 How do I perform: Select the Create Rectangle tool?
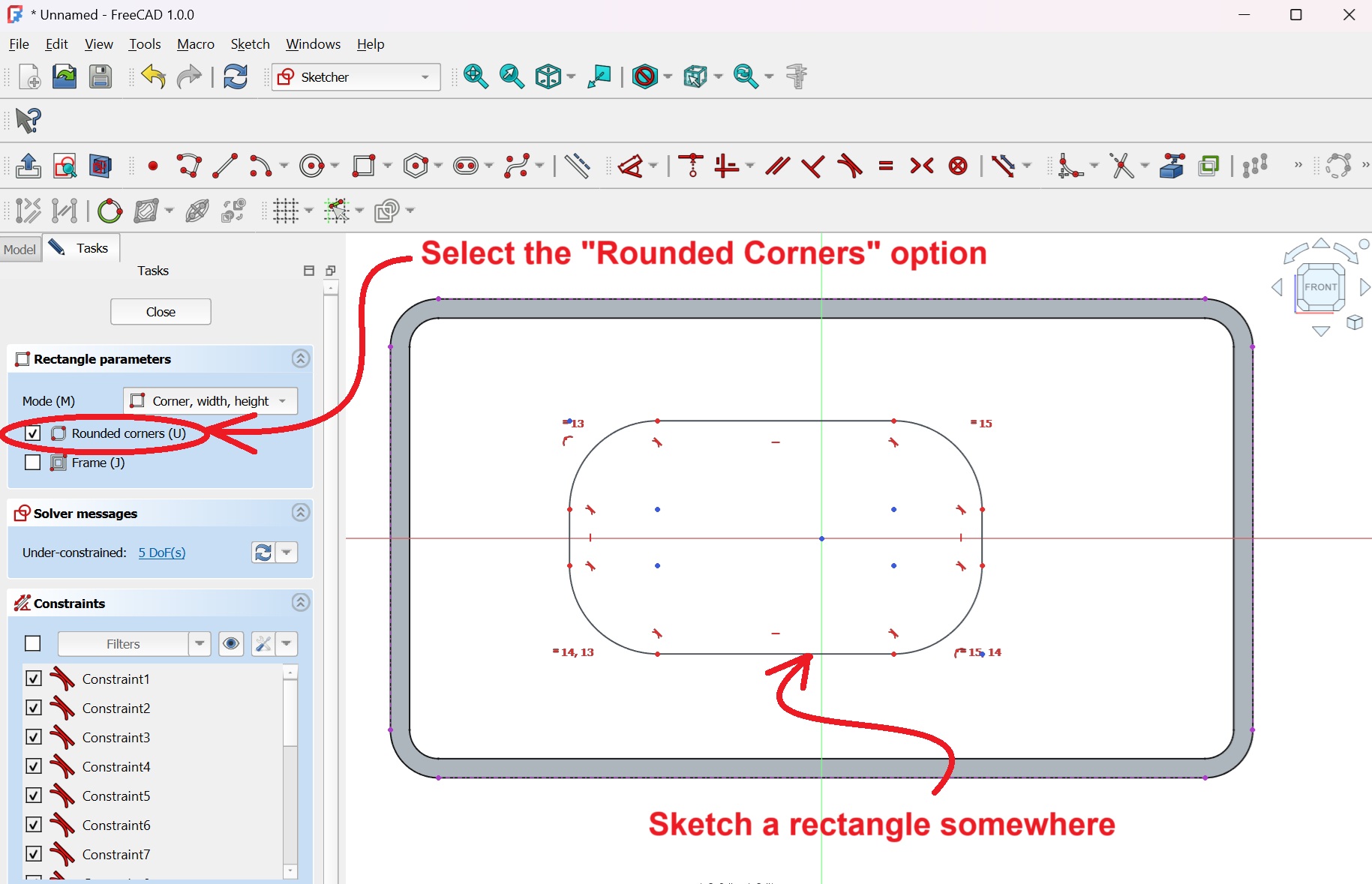point(364,166)
